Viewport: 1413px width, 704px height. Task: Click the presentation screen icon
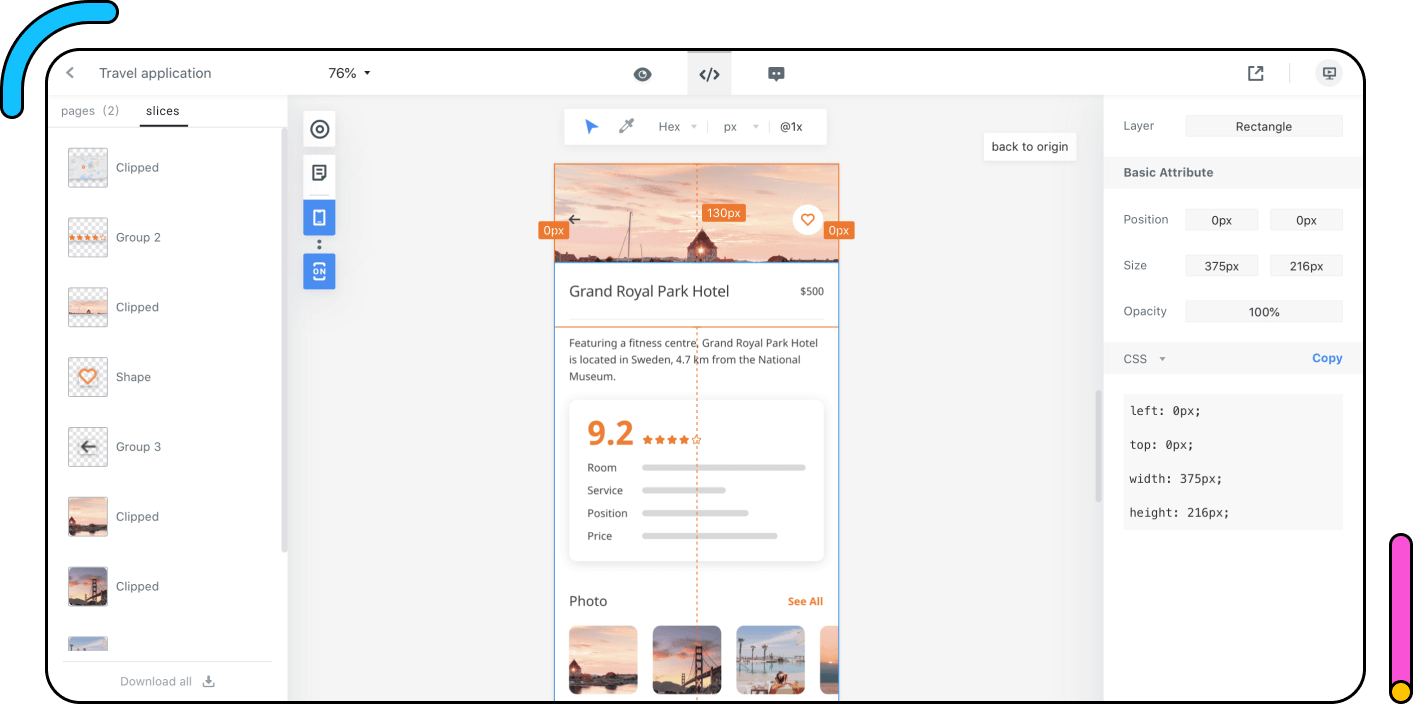pos(1328,73)
